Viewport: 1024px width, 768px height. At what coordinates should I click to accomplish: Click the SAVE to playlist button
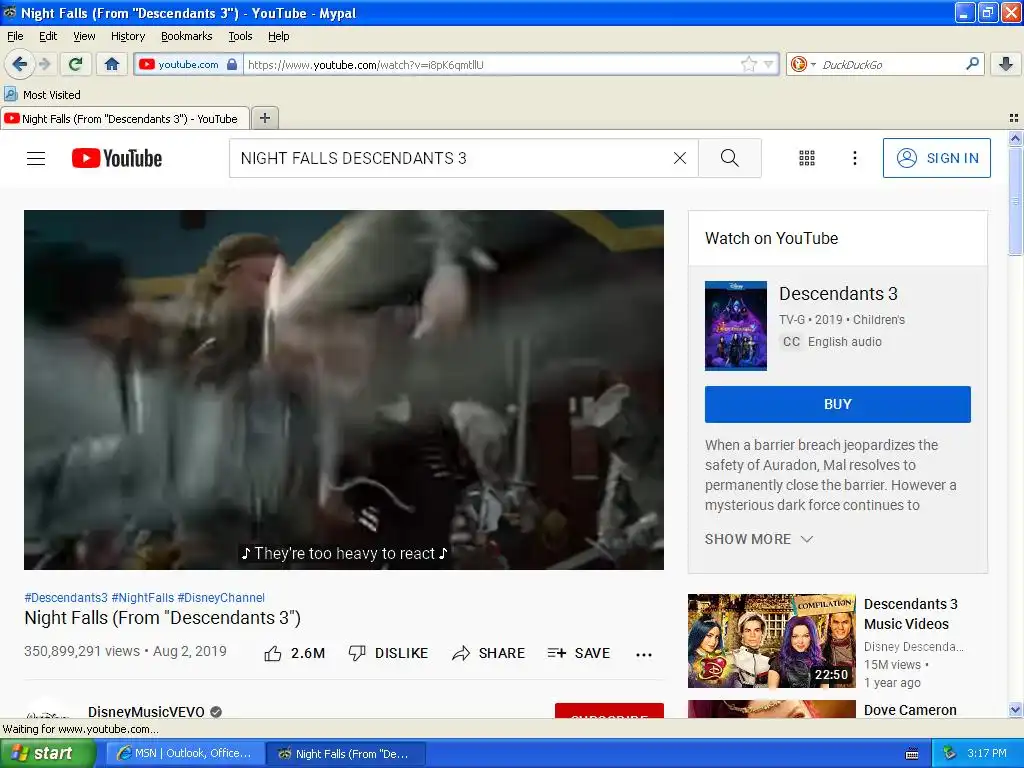(x=579, y=653)
